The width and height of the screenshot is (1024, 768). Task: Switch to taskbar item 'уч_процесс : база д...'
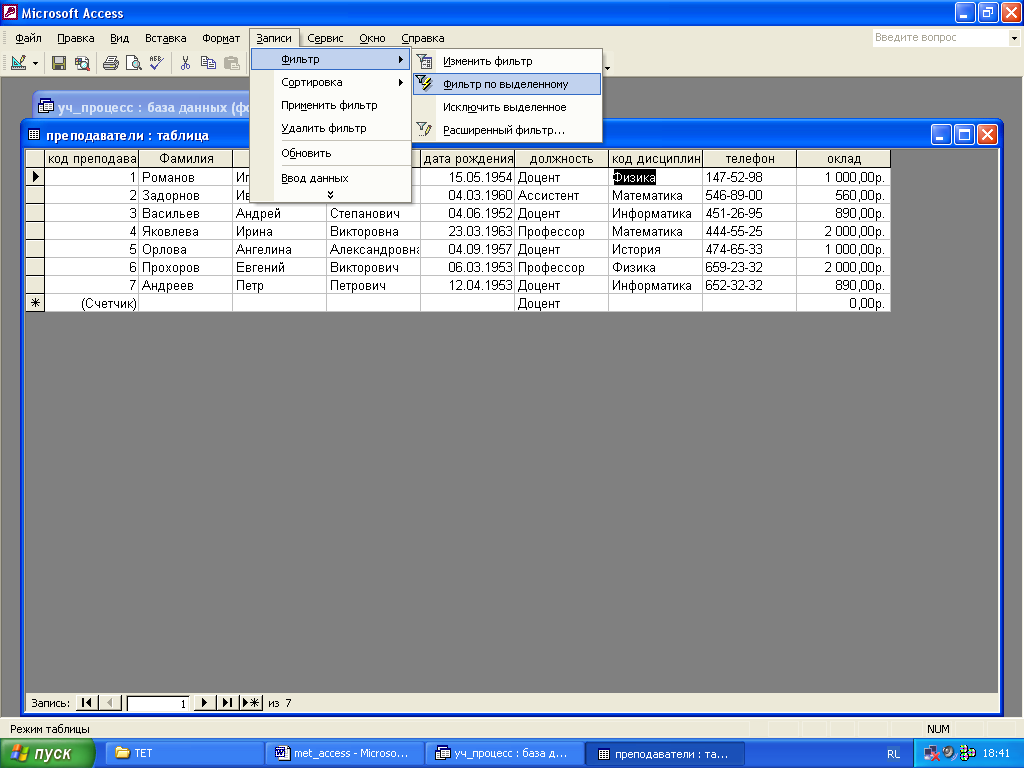tap(505, 753)
